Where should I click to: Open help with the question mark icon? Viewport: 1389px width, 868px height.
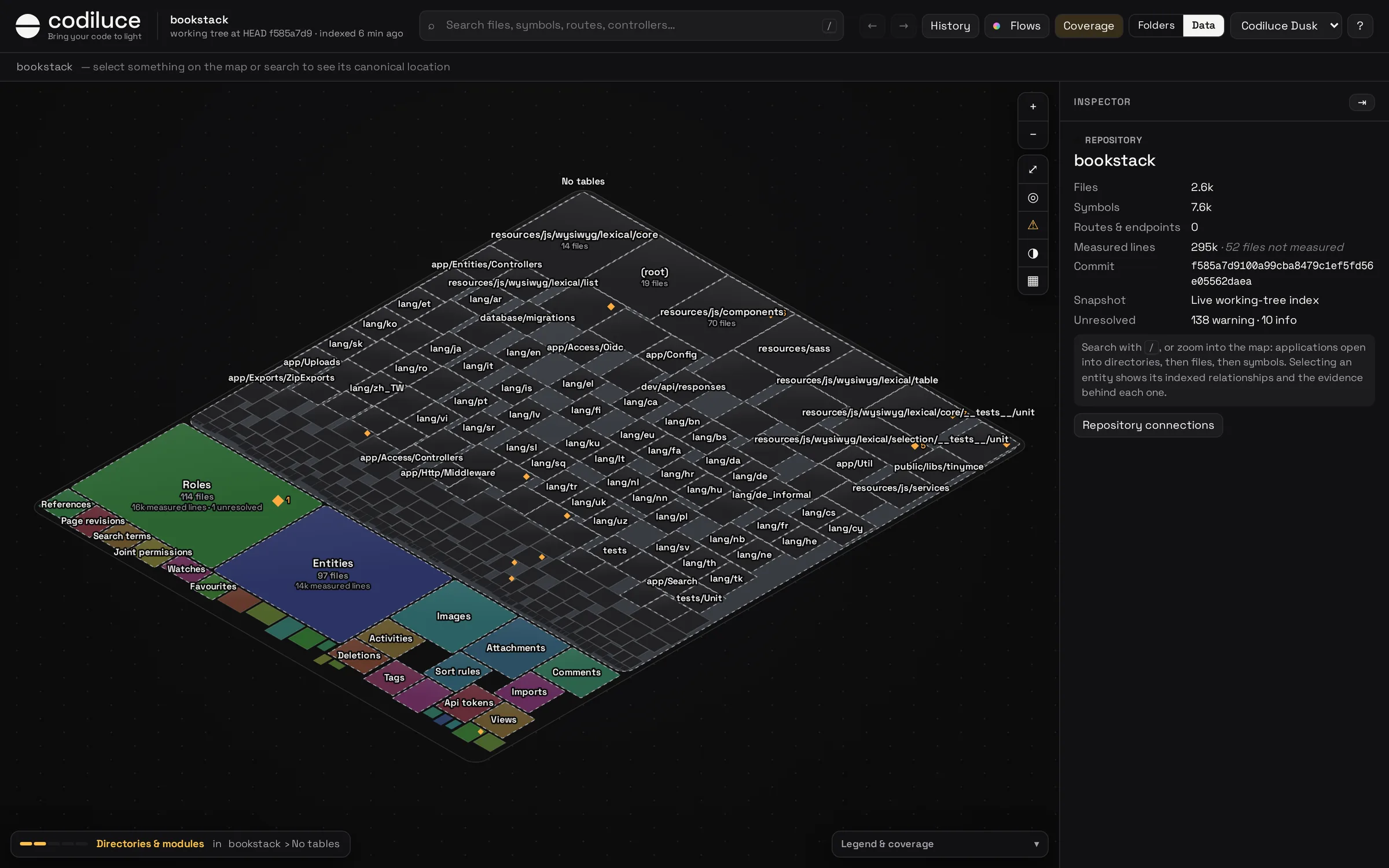(1359, 26)
